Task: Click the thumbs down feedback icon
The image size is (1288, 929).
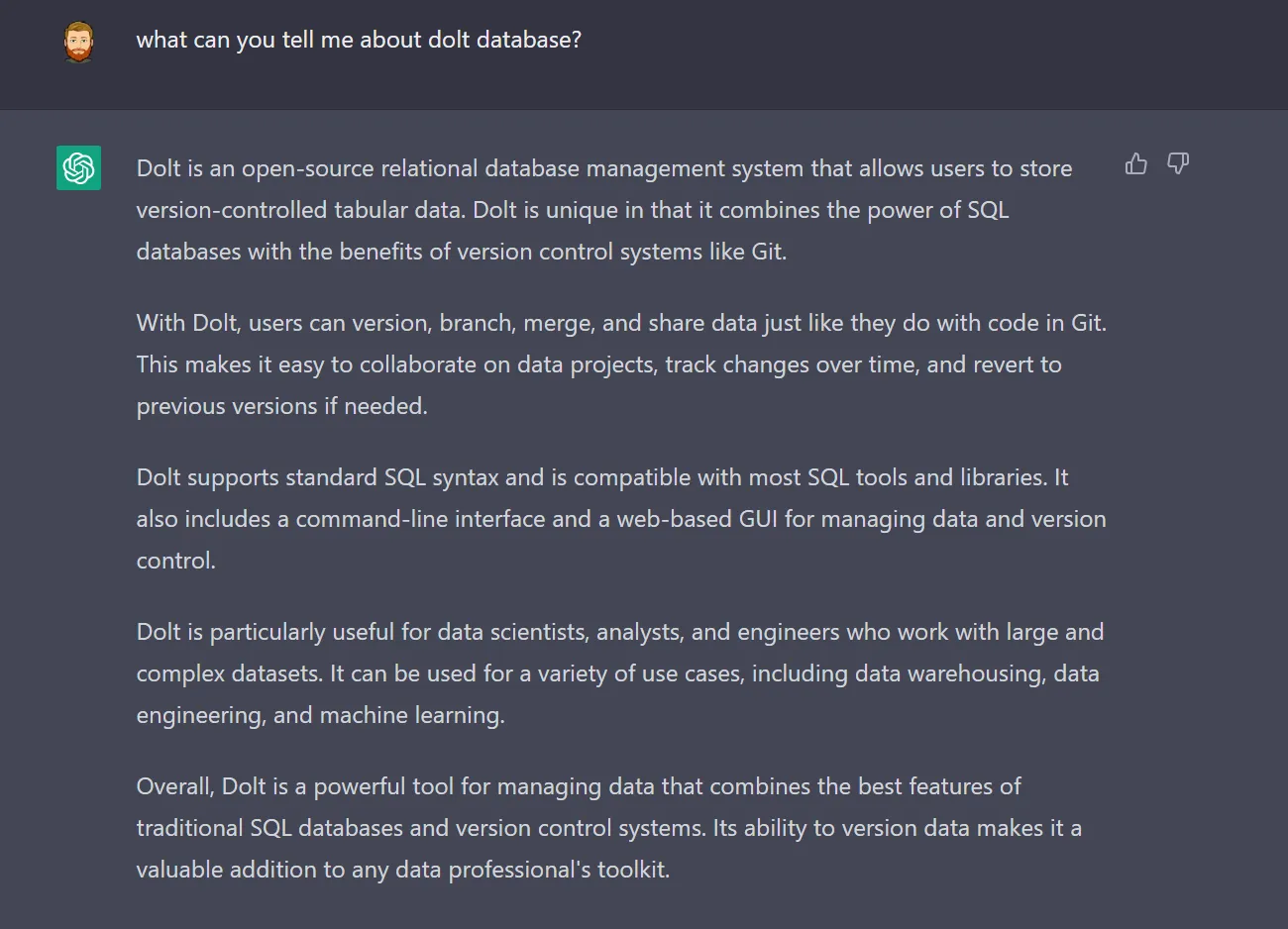Action: (x=1178, y=164)
